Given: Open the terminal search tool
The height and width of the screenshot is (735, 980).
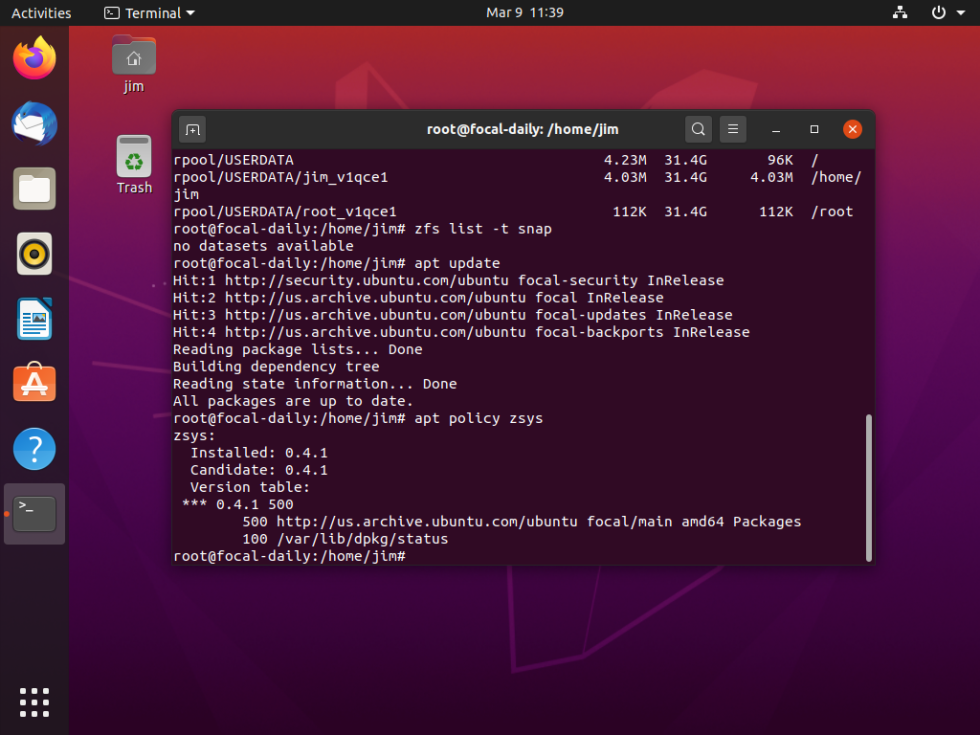Looking at the screenshot, I should (x=698, y=129).
